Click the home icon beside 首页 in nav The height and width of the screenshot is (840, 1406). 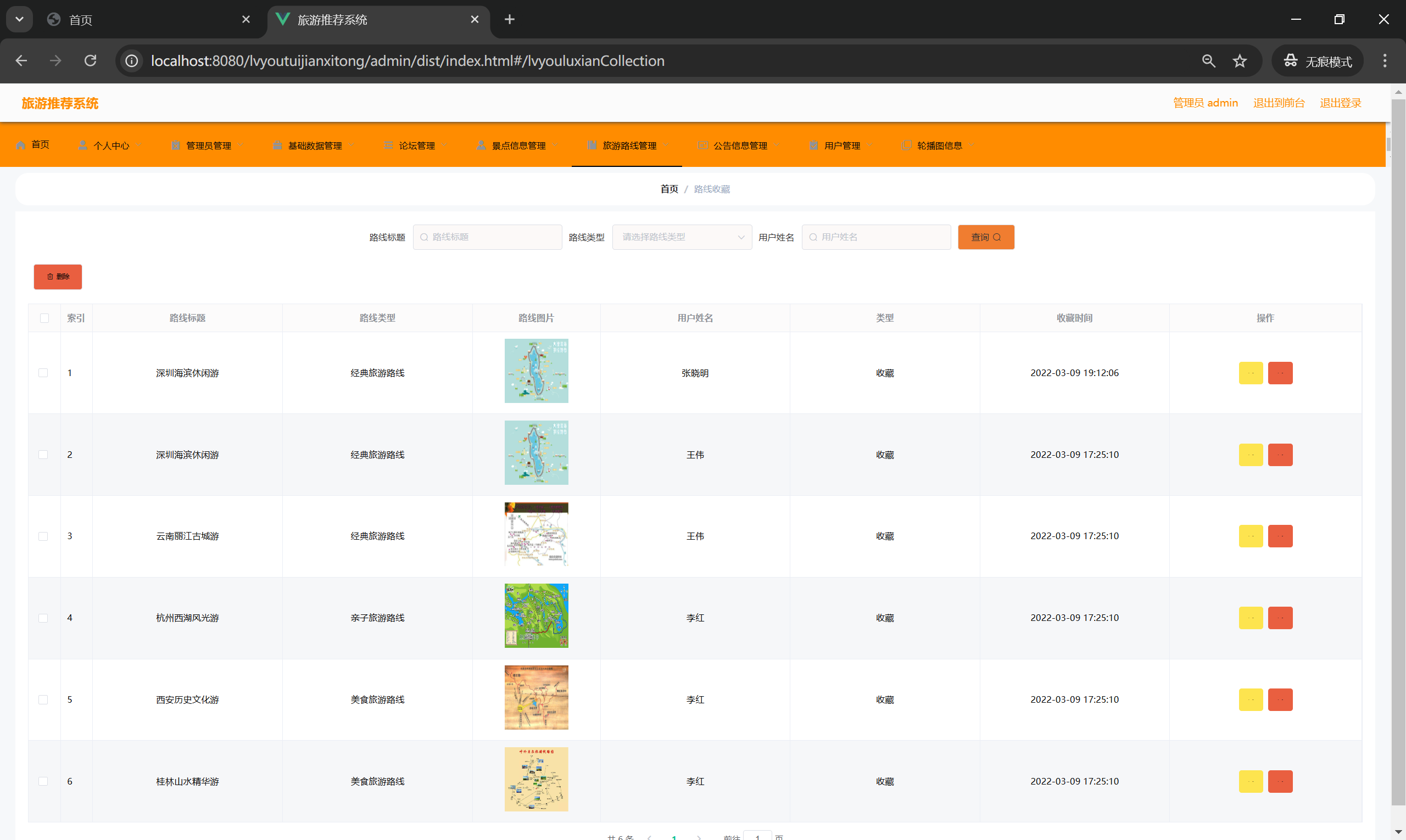click(x=21, y=145)
